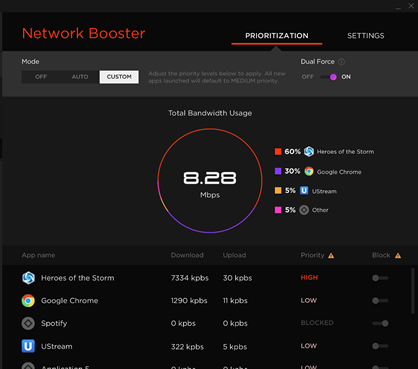Toggle the Dual Force switch

329,77
